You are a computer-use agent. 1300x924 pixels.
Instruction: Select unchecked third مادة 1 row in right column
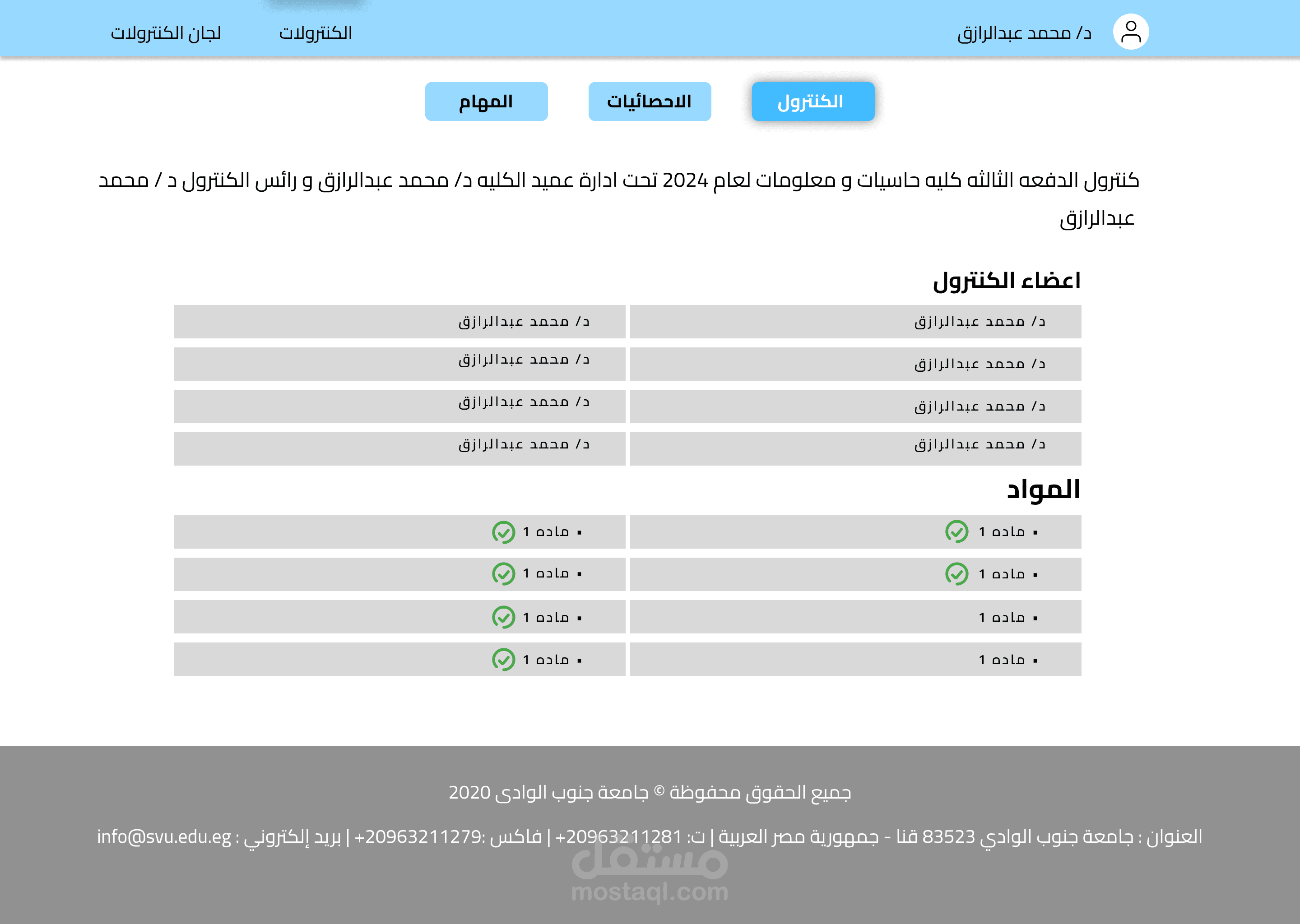click(x=855, y=617)
